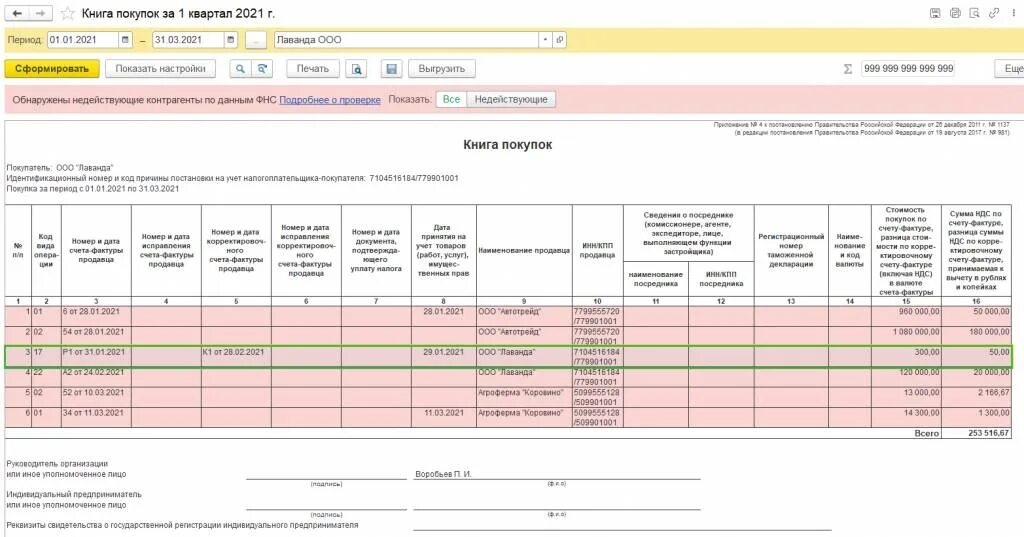
Task: Open calendar for start date 01.01.2021
Action: [x=125, y=40]
